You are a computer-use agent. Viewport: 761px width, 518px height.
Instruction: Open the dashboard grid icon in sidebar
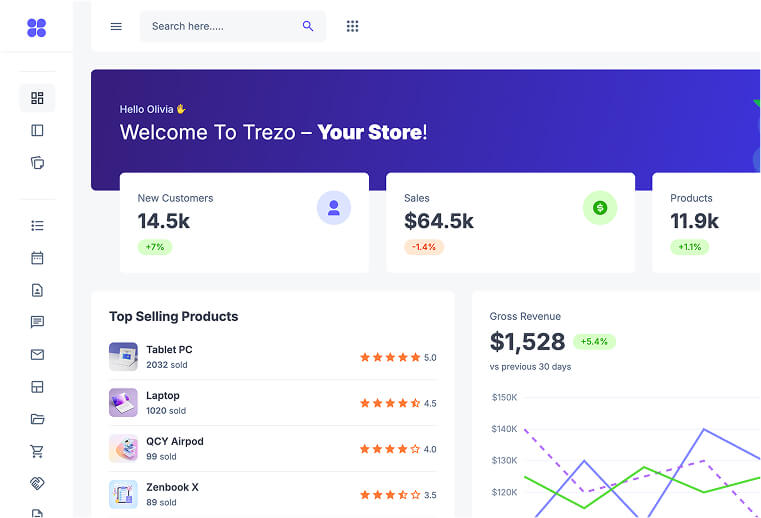click(37, 98)
